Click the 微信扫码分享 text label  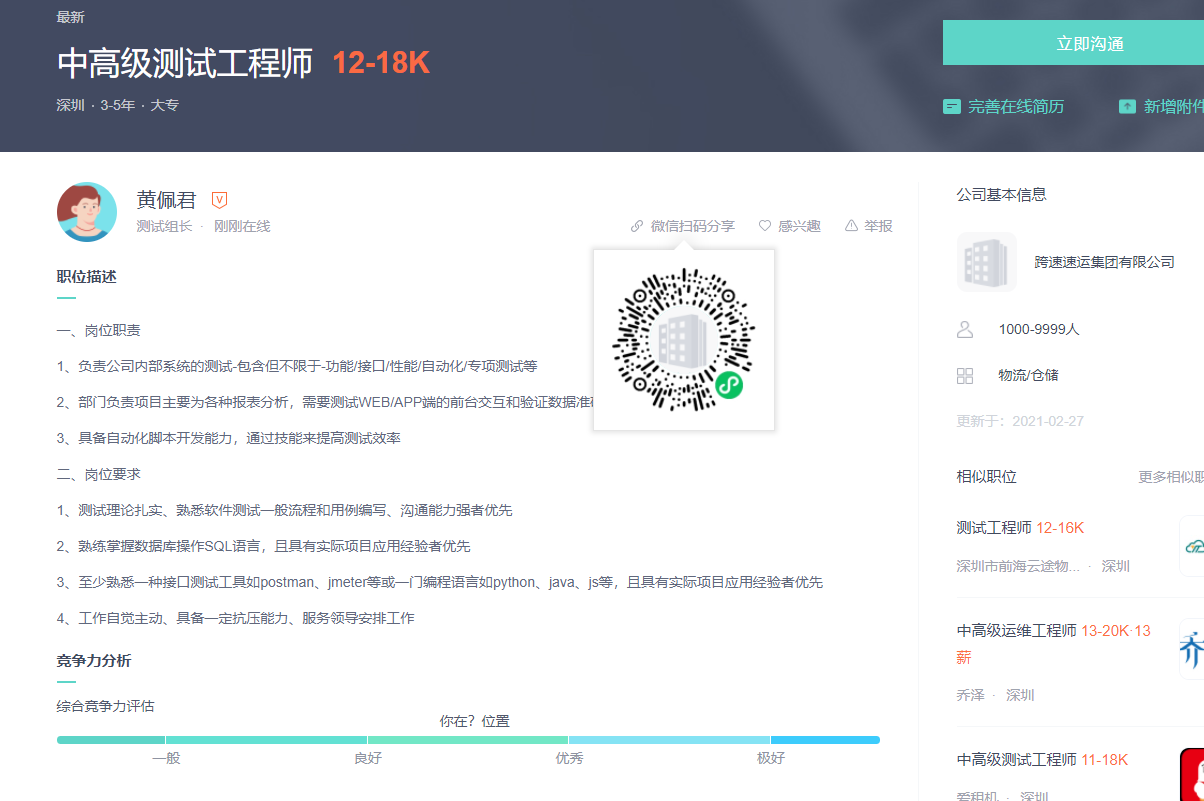(692, 226)
